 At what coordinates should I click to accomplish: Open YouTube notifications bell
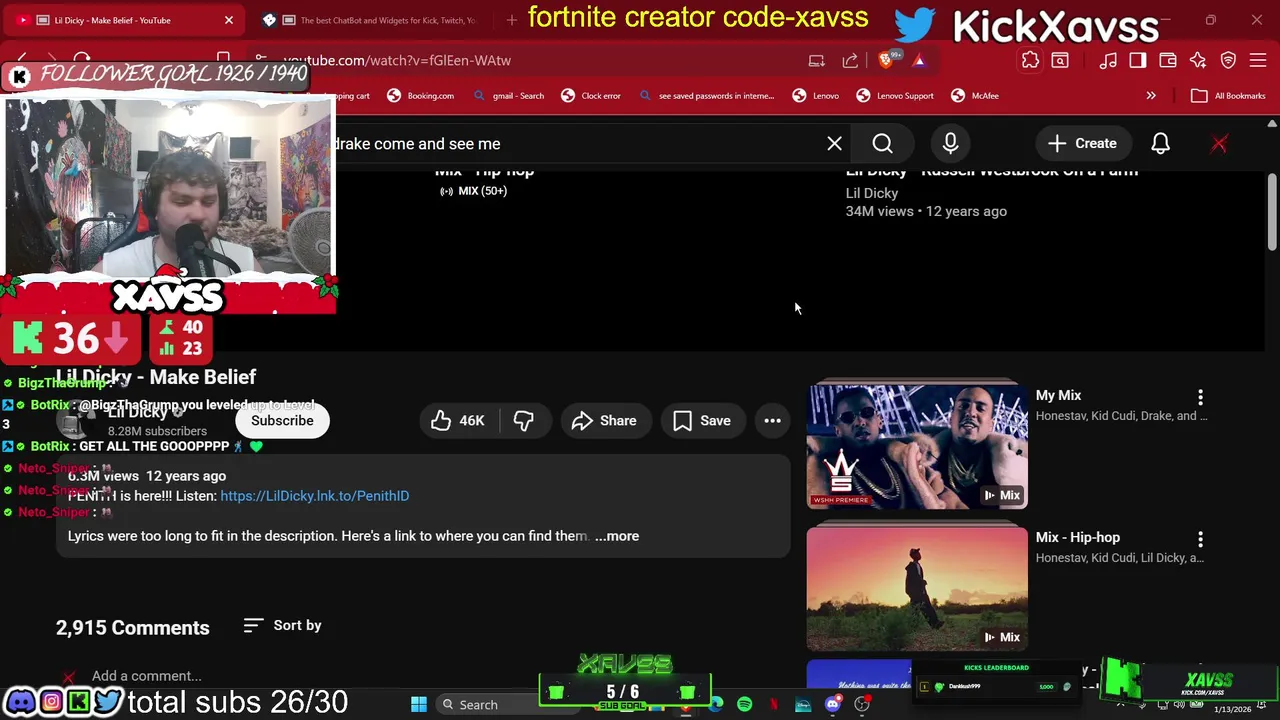click(x=1160, y=144)
